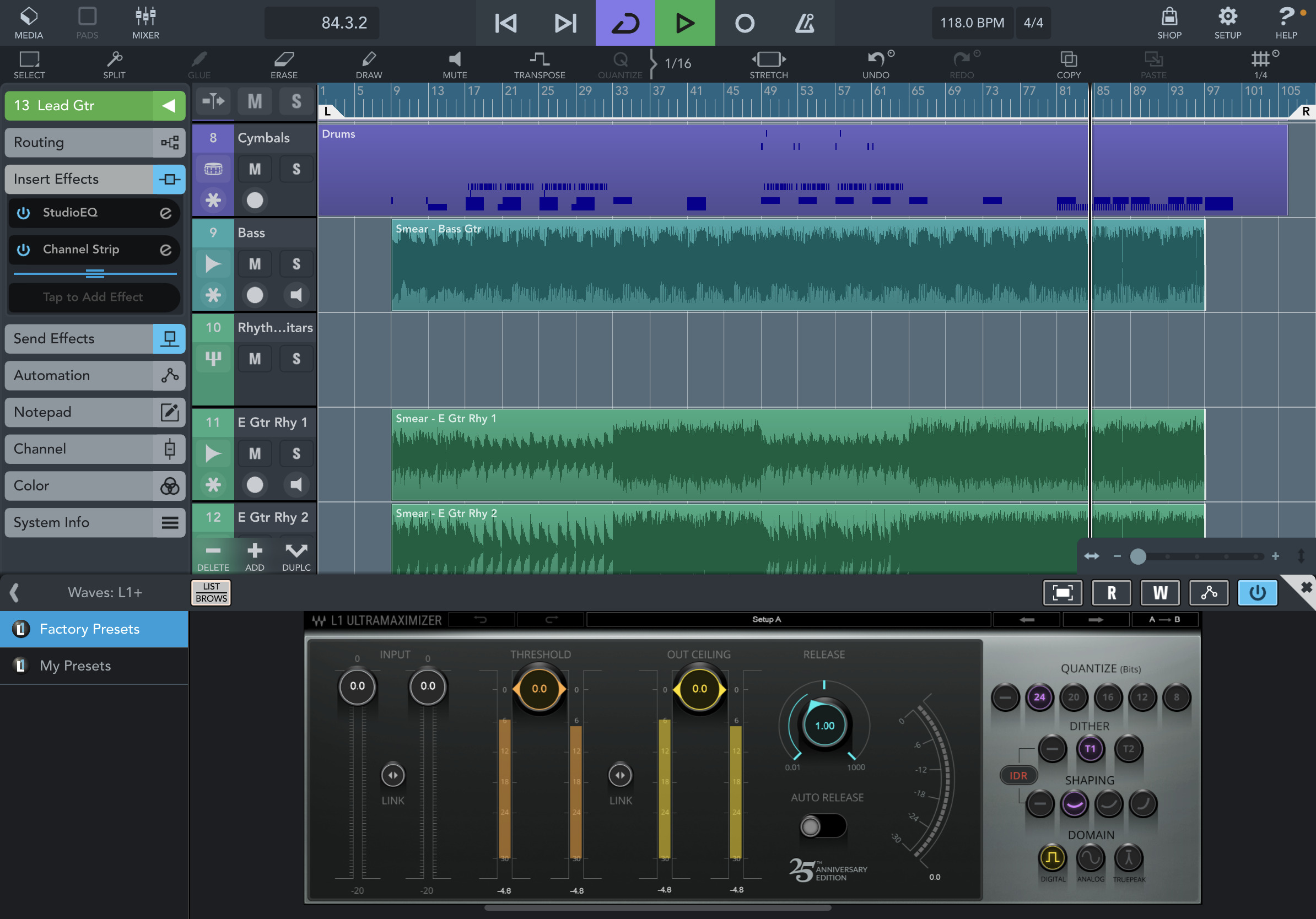This screenshot has width=1316, height=919.
Task: Open the Help menu
Action: pos(1286,23)
